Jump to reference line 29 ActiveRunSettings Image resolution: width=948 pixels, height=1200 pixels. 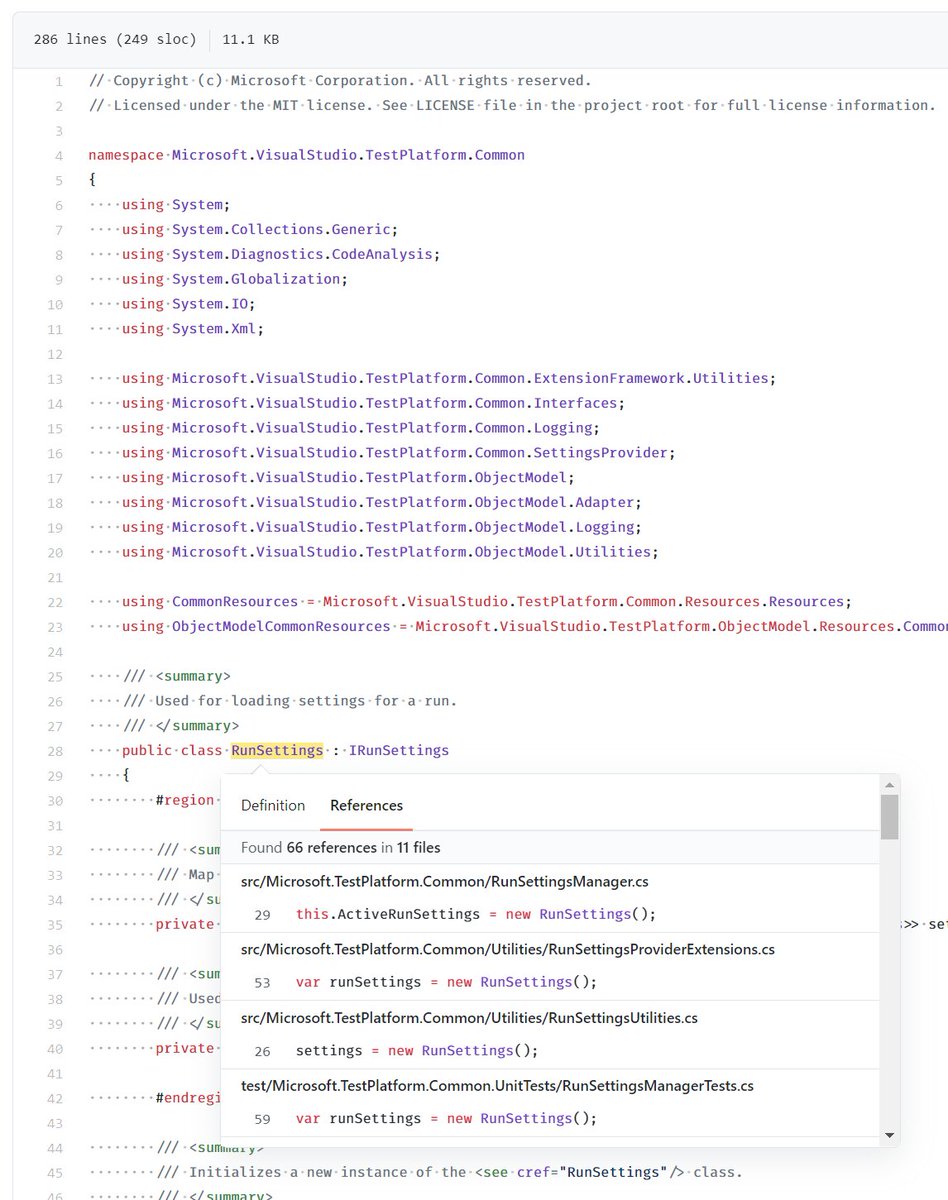(475, 914)
